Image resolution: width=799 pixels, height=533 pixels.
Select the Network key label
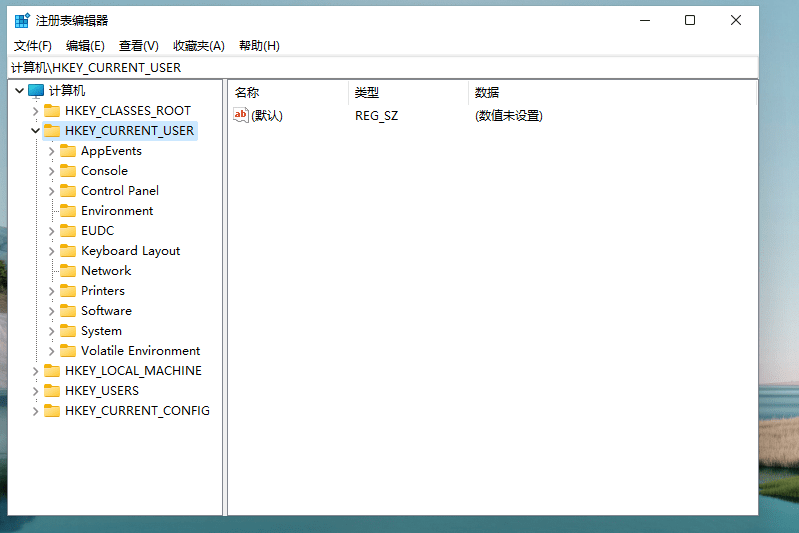106,271
